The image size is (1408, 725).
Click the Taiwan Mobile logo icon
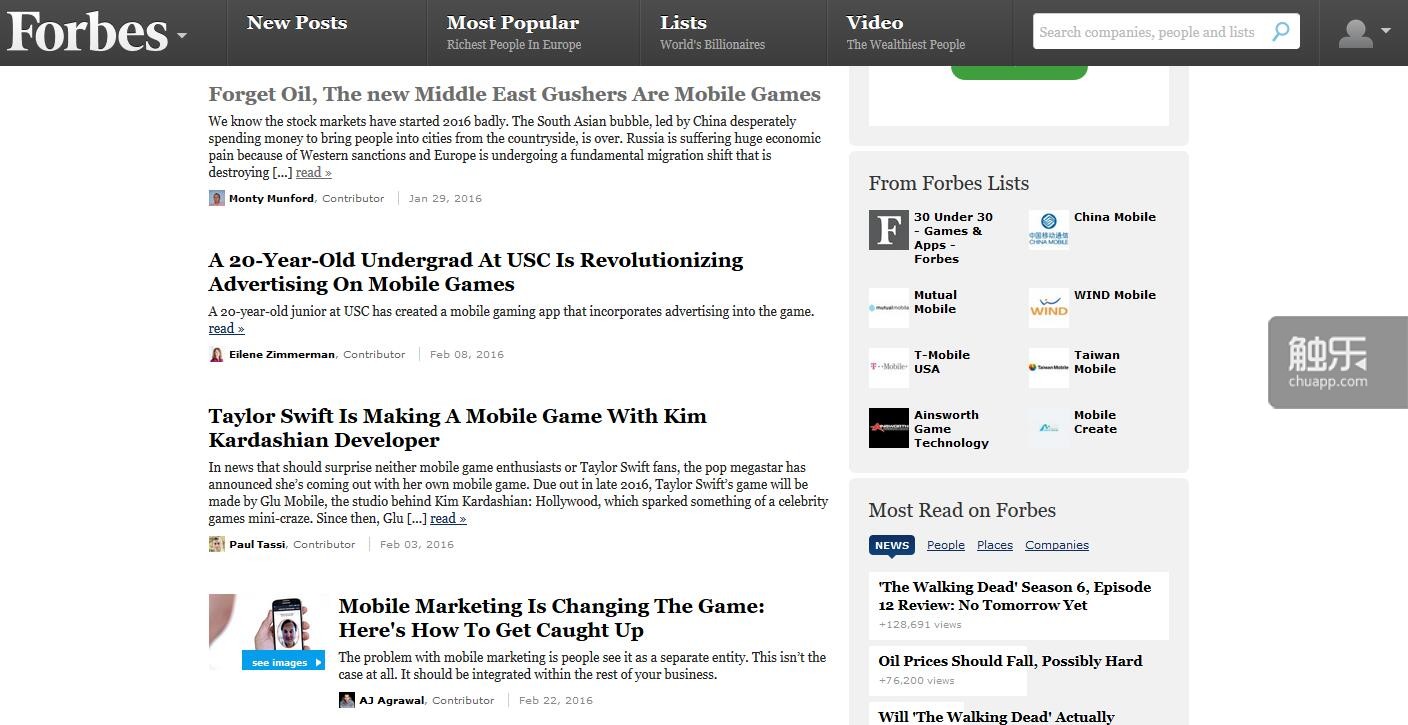[x=1048, y=368]
